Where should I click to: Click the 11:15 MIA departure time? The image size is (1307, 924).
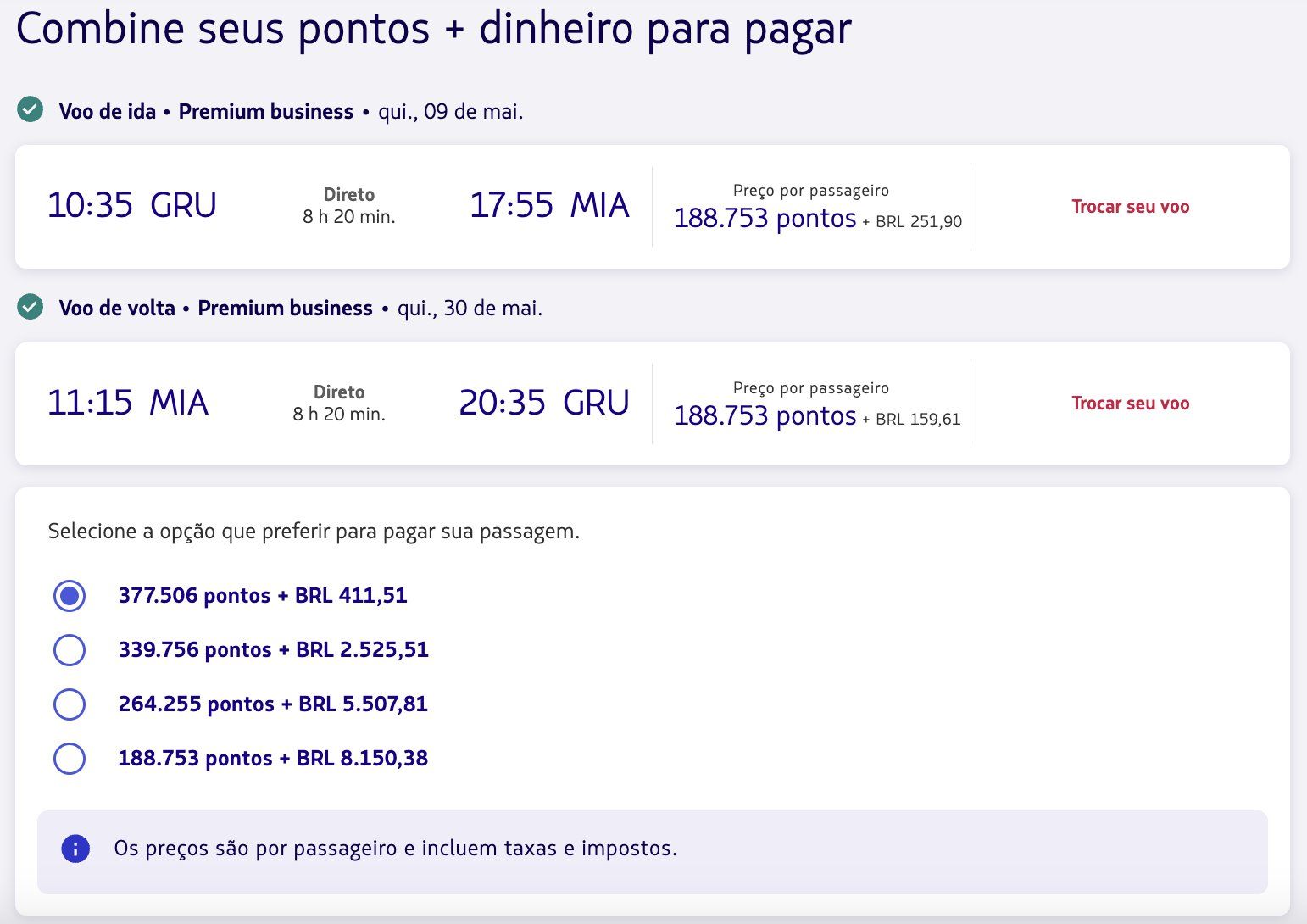coord(128,403)
